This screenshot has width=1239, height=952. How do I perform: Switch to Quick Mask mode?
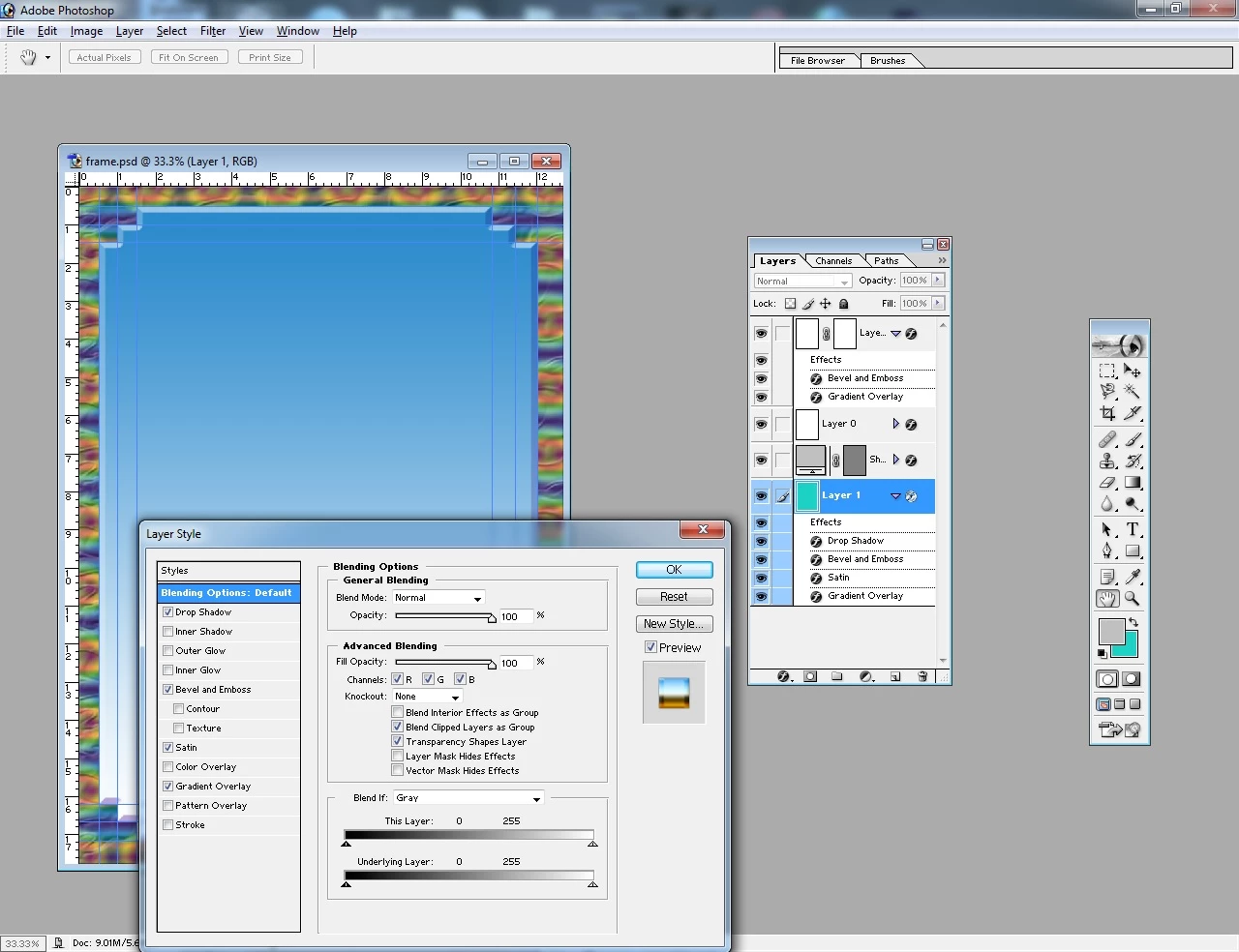[x=1132, y=679]
